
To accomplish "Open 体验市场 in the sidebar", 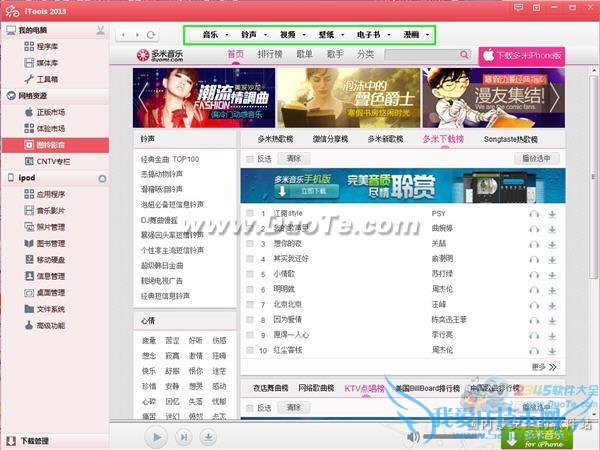I will click(x=45, y=129).
